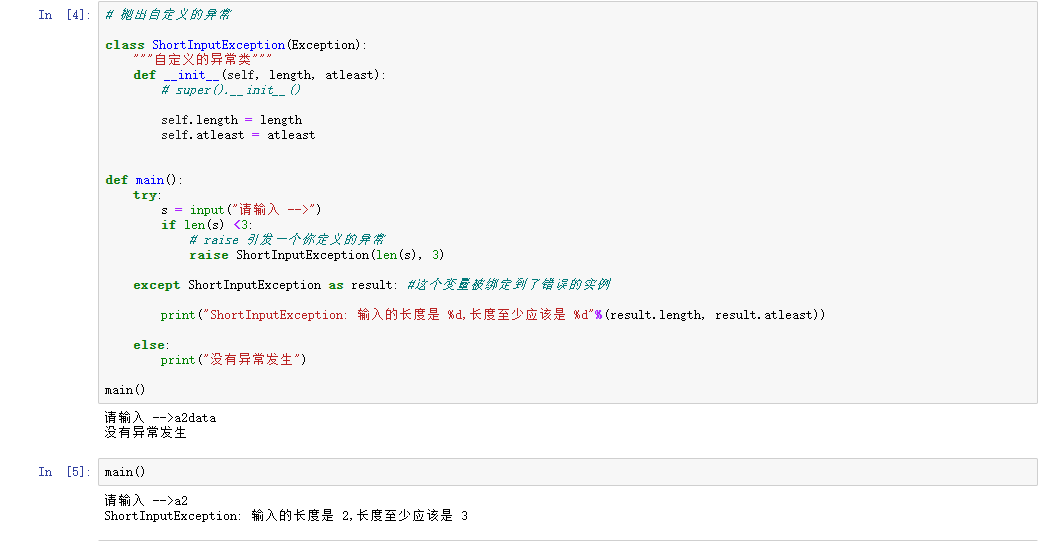Place cursor on class ShortInputException definition line
Image resolution: width=1053 pixels, height=541 pixels.
point(236,45)
